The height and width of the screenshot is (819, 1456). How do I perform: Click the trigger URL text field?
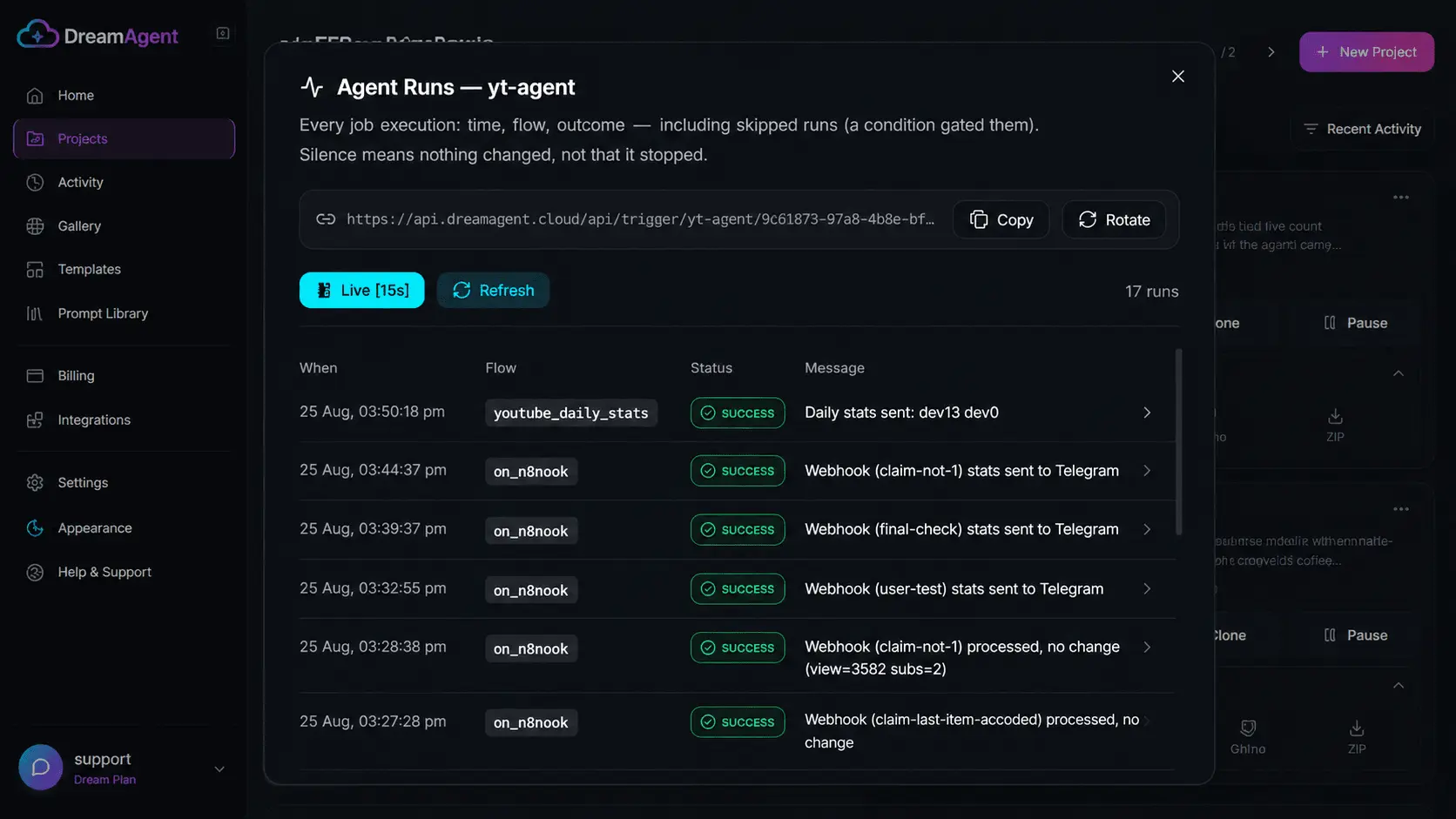coord(640,219)
